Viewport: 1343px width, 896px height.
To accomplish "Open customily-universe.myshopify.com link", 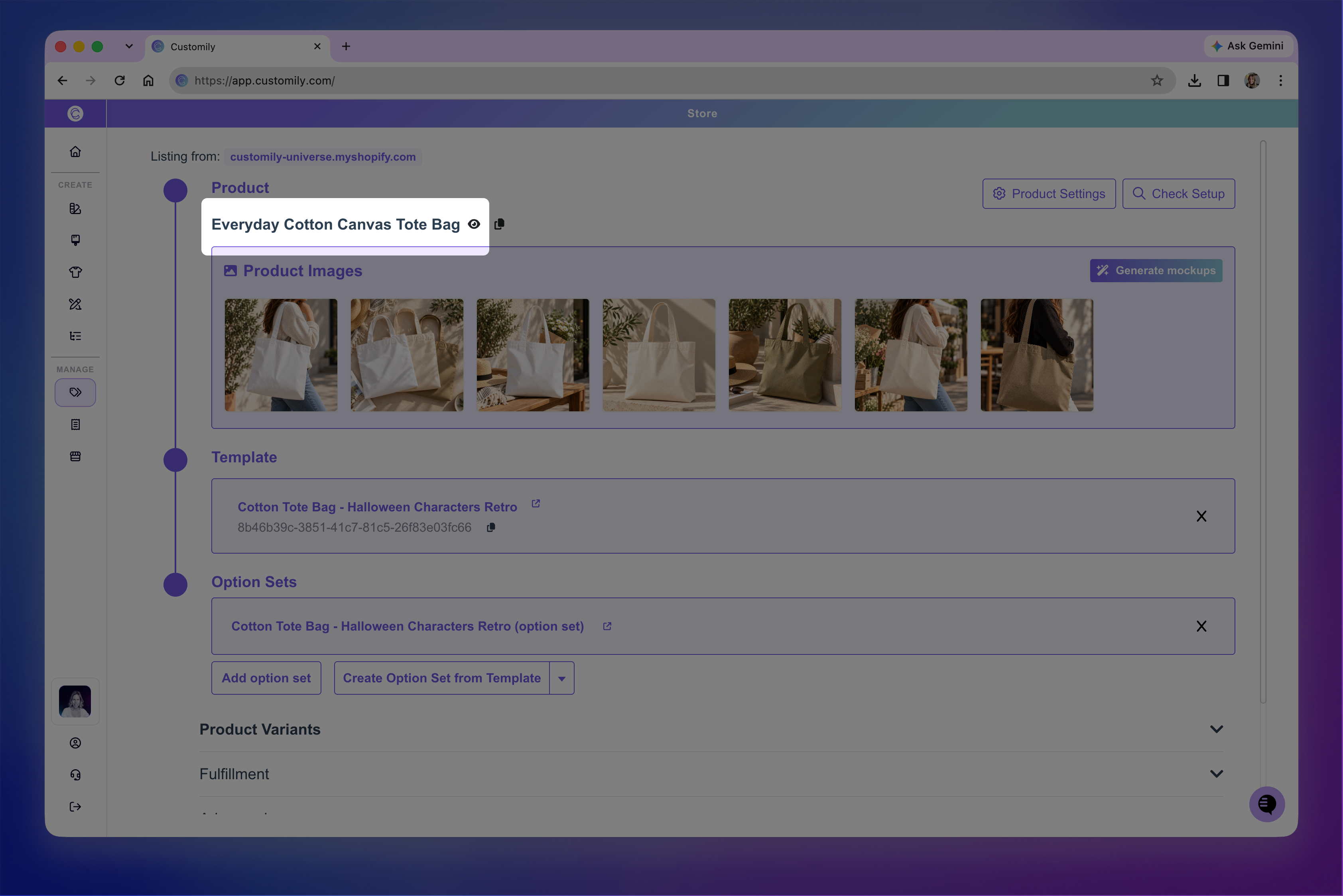I will pyautogui.click(x=323, y=157).
